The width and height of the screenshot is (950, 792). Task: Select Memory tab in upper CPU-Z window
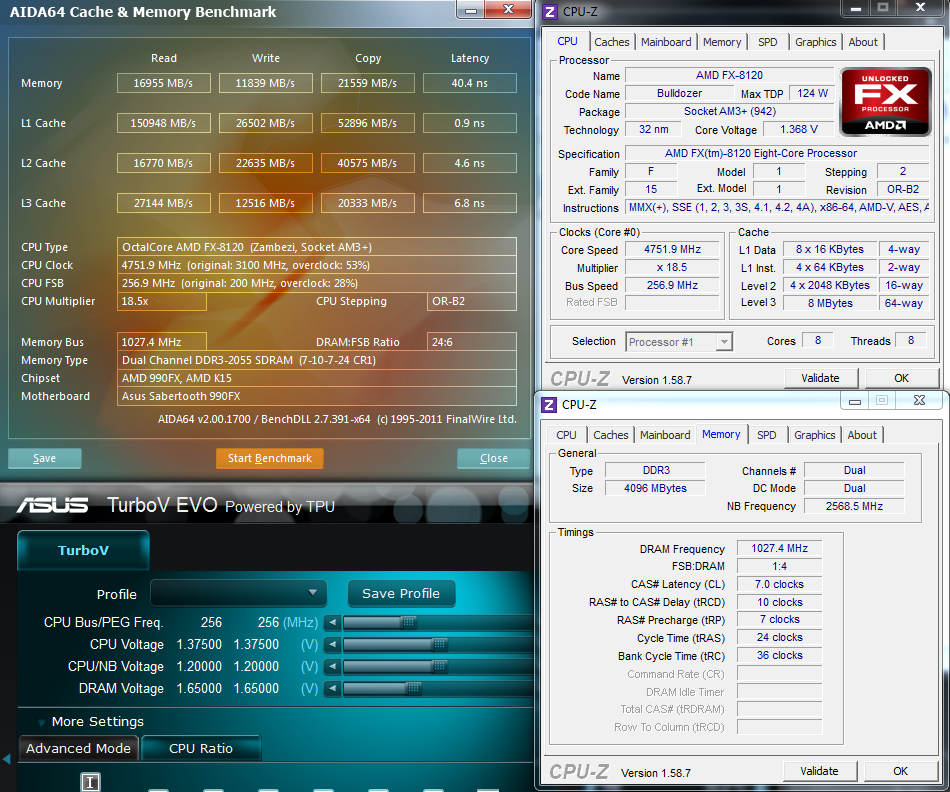722,42
